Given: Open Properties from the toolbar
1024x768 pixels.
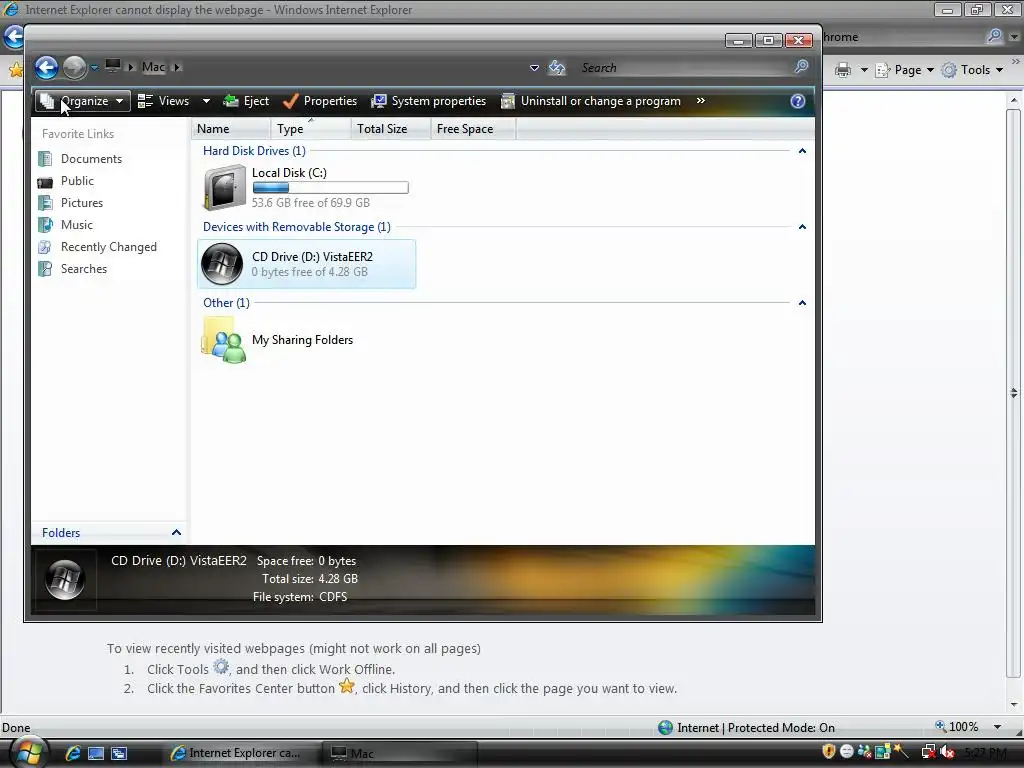Looking at the screenshot, I should 321,101.
